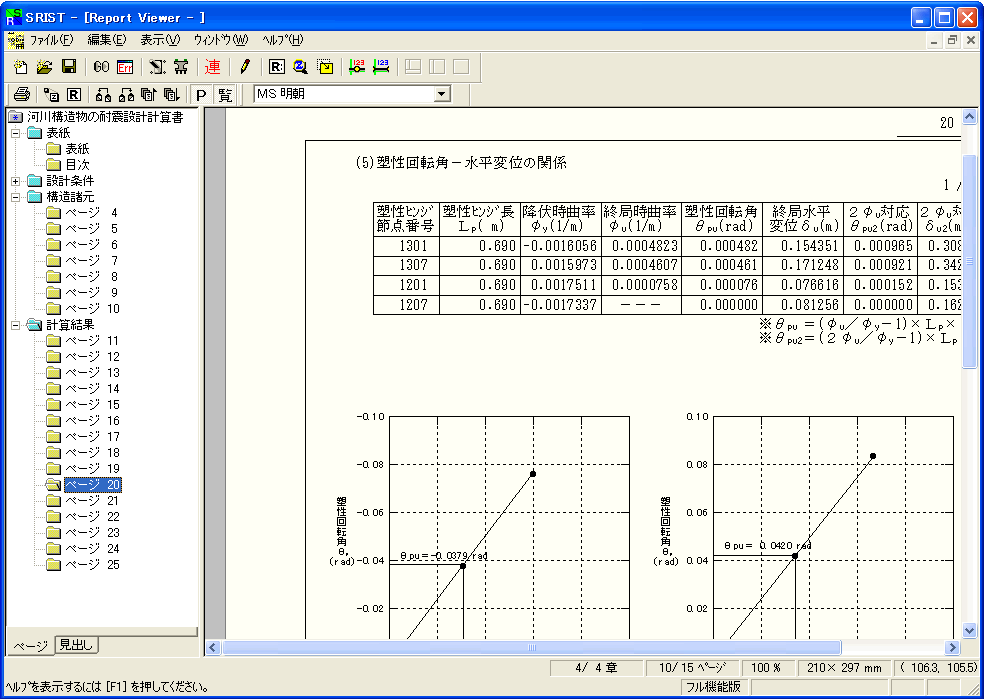984x699 pixels.
Task: Click table cell 1301 in the report
Action: click(406, 246)
